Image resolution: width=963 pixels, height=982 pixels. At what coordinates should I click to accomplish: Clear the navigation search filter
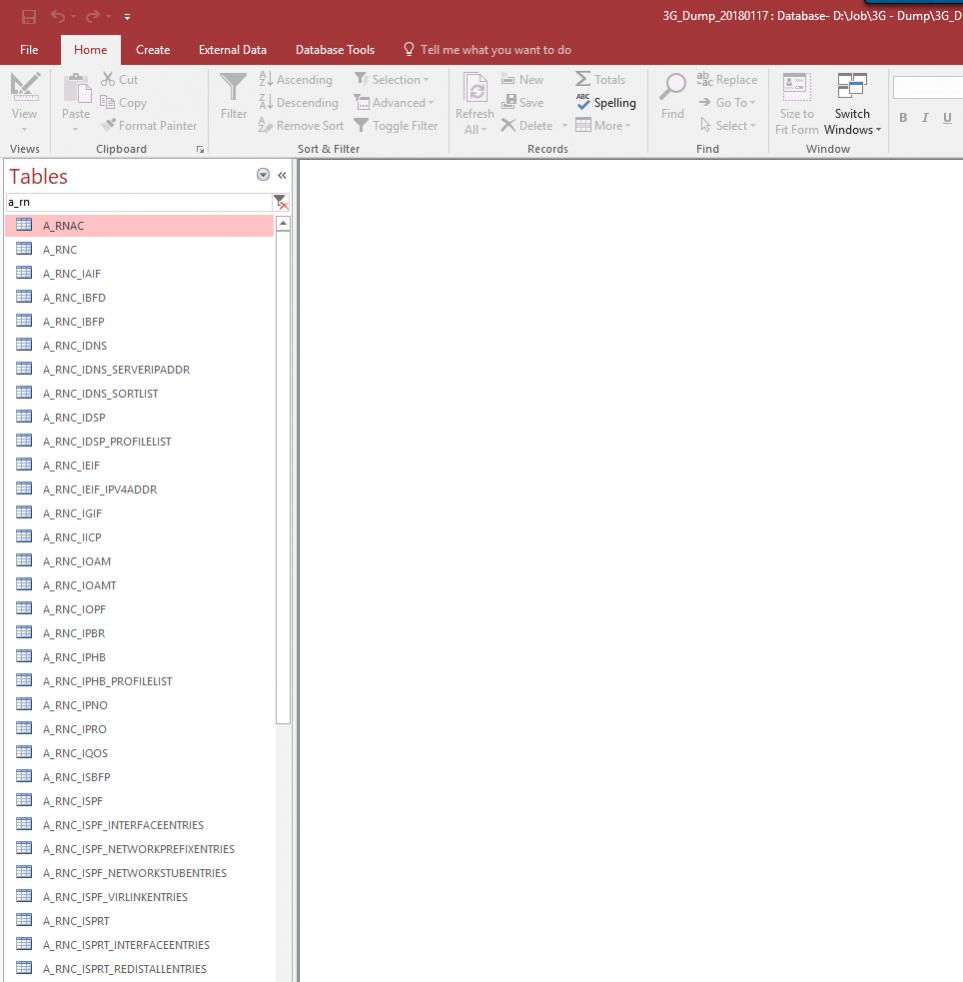point(281,202)
